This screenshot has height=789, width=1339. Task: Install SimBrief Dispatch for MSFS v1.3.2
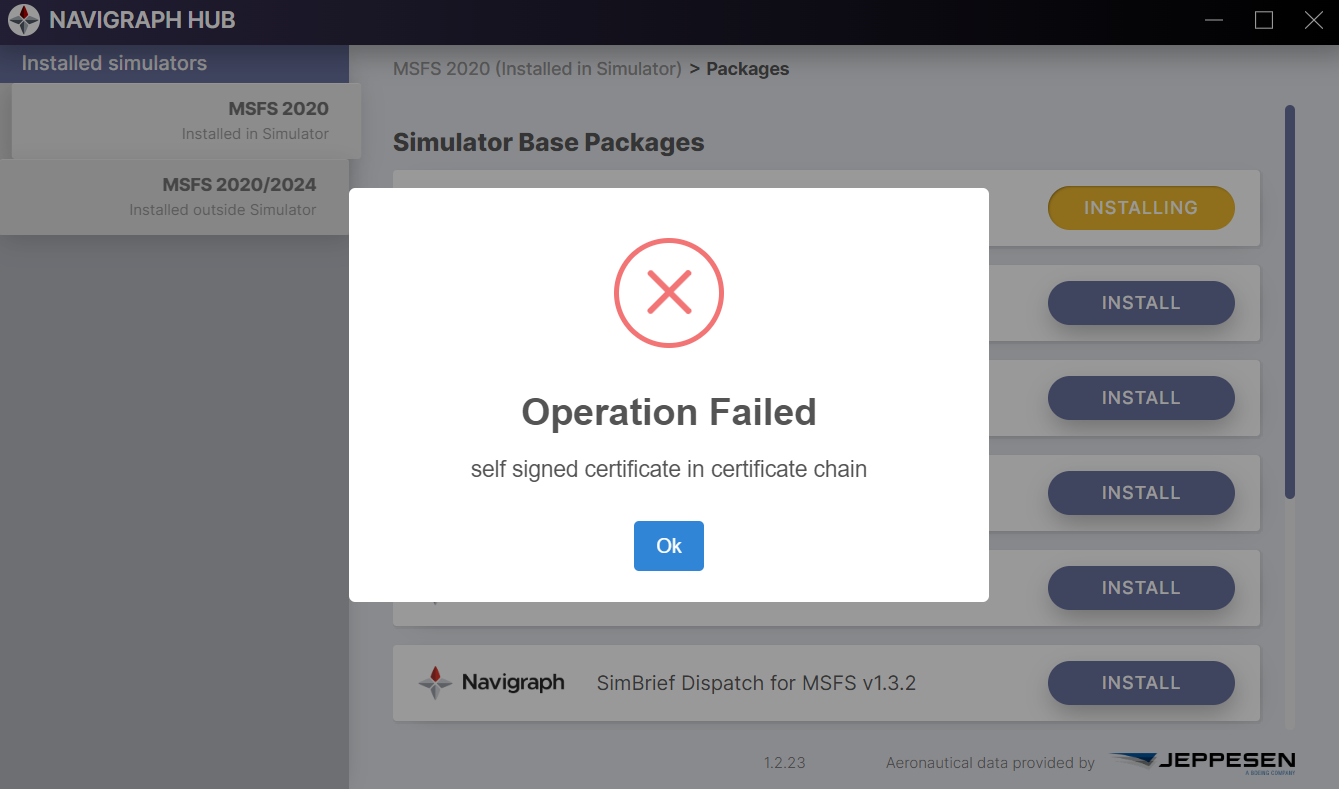coord(1140,683)
